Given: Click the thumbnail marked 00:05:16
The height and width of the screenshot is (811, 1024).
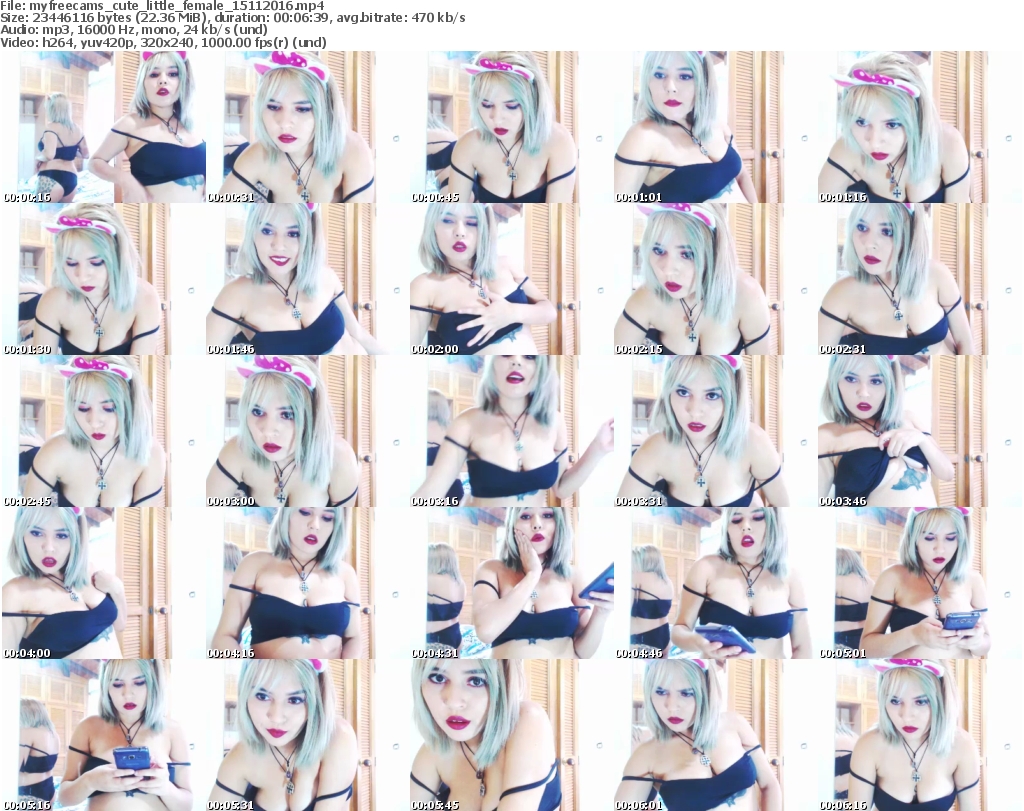Looking at the screenshot, I should coord(103,735).
